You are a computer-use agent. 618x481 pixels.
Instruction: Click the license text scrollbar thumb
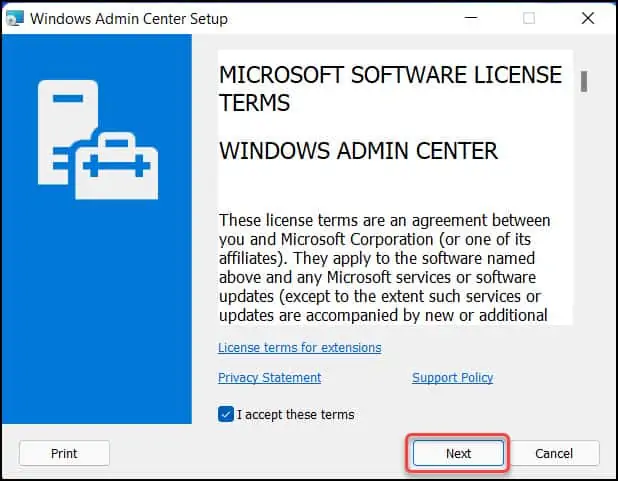(584, 81)
